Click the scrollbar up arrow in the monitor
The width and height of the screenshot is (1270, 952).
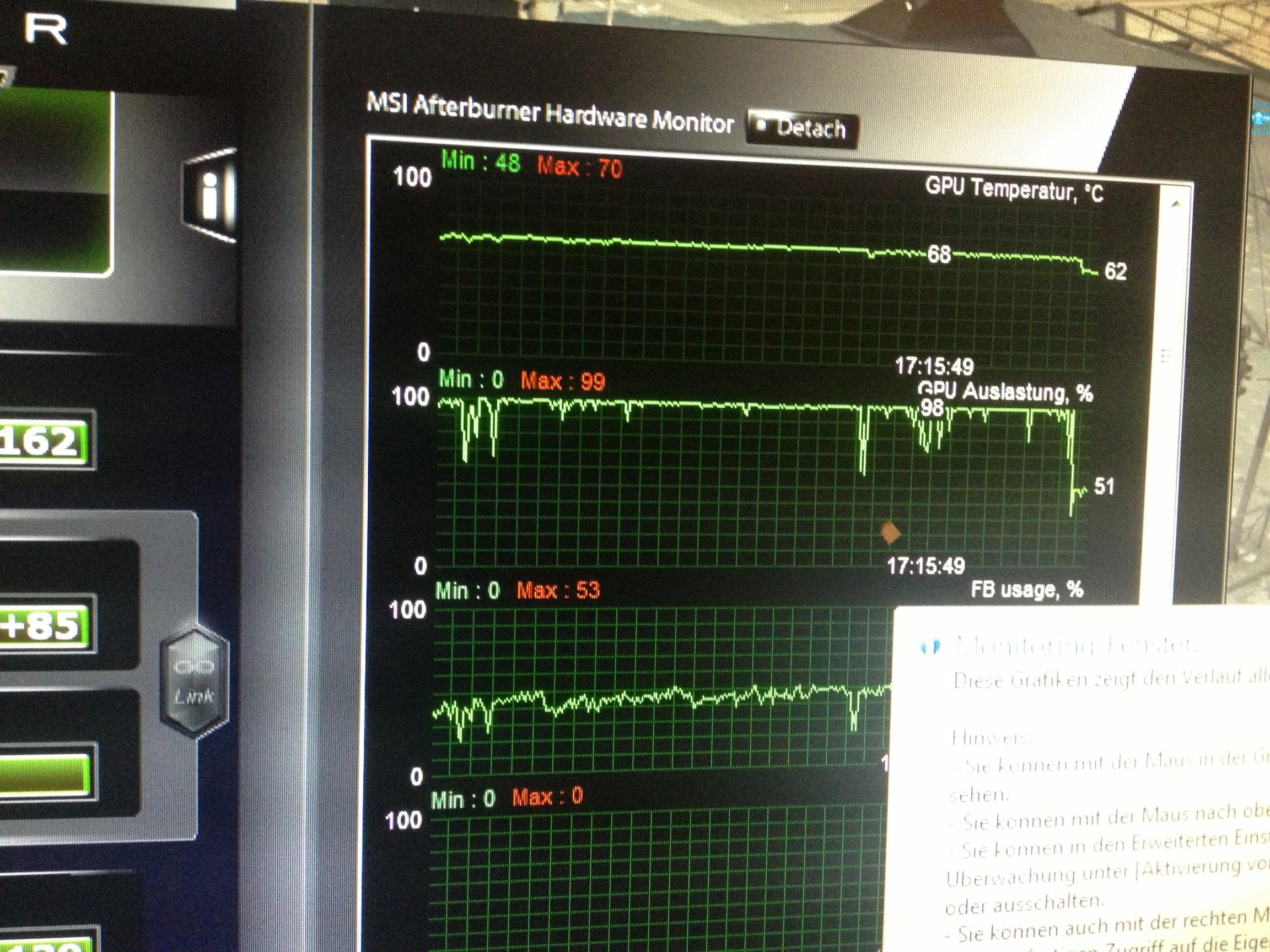[x=1175, y=205]
